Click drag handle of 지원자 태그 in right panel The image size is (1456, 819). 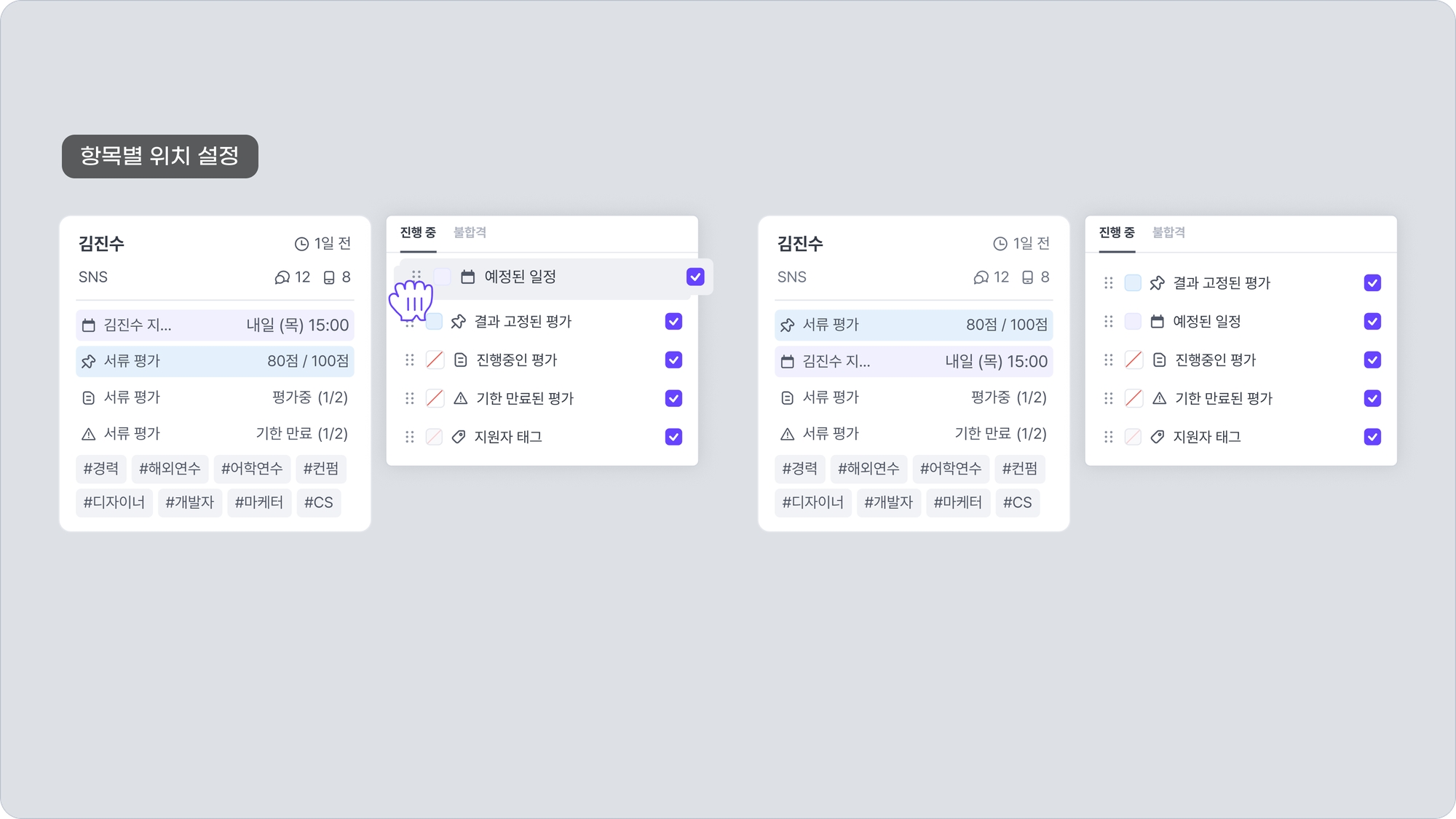click(x=1108, y=437)
